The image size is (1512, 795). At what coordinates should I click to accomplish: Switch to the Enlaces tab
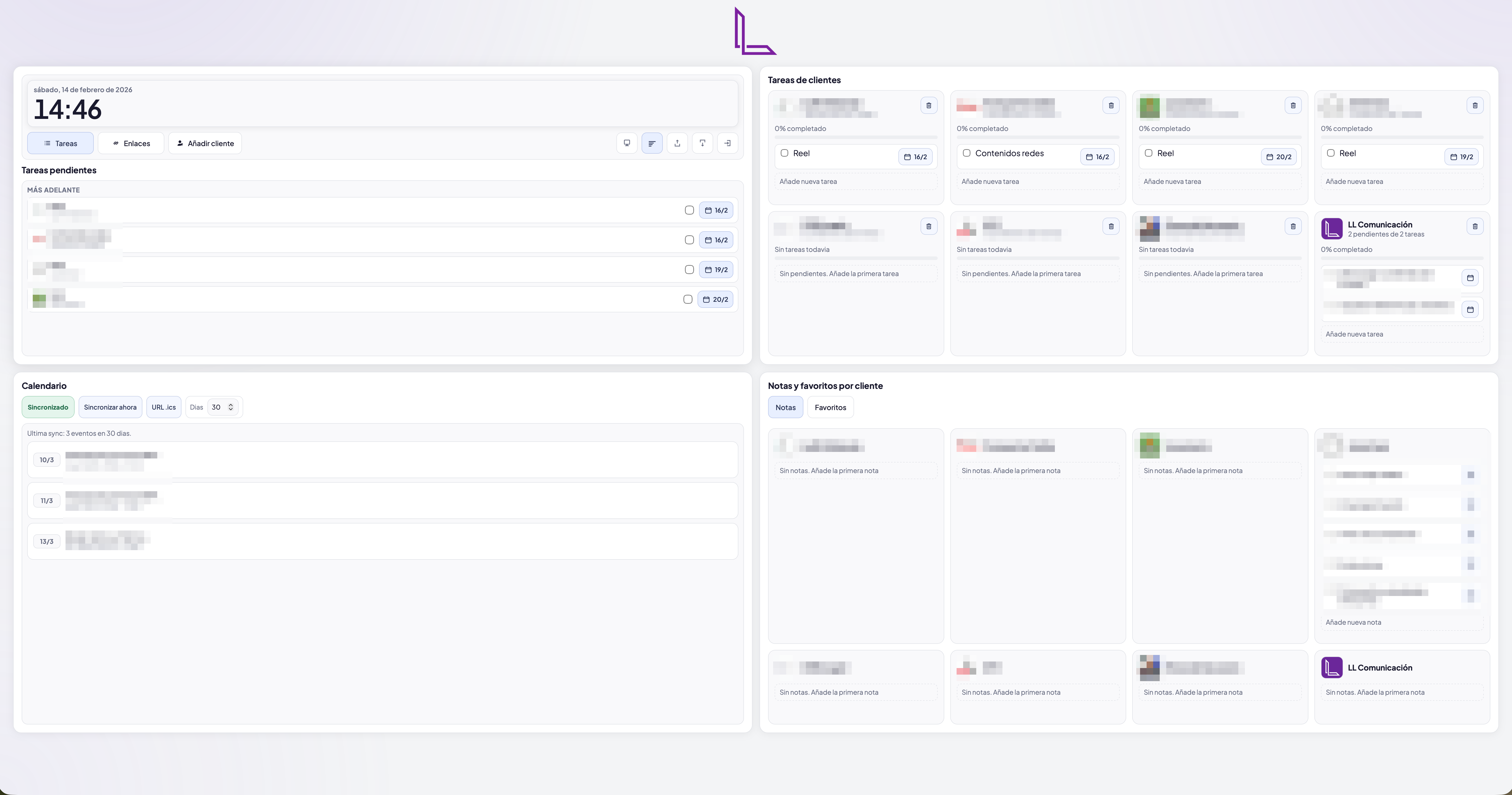point(131,143)
